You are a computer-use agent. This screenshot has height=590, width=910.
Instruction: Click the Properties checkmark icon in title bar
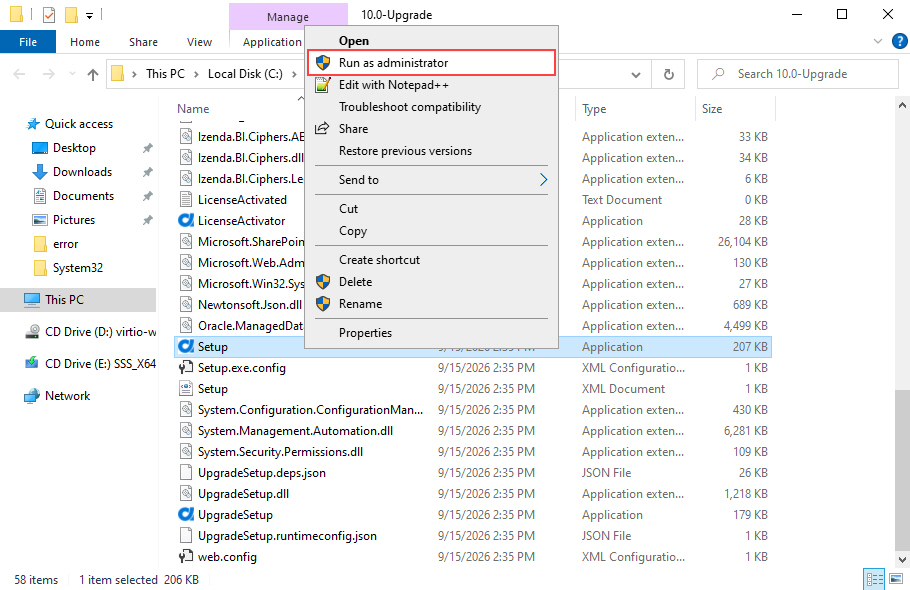coord(49,15)
